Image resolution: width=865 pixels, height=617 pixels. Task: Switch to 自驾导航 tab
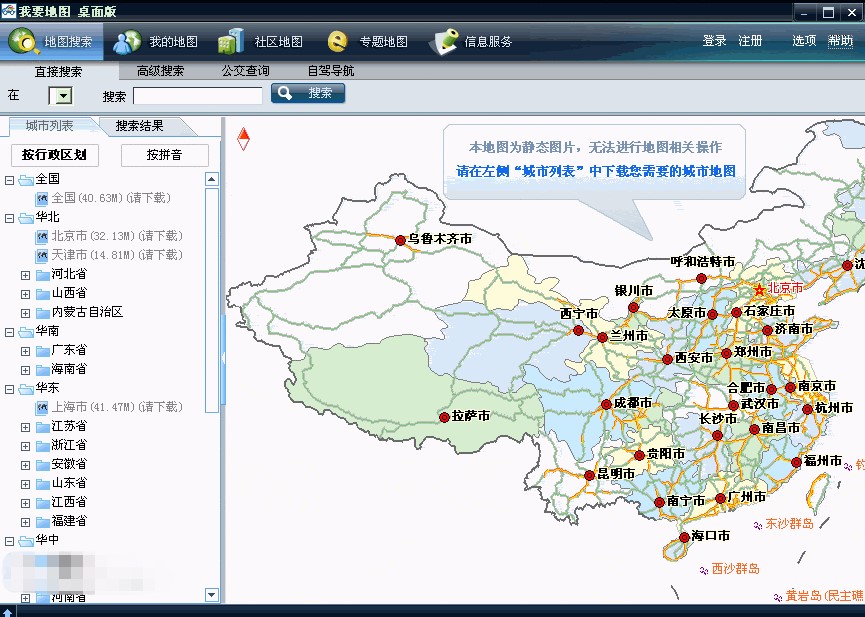tap(331, 71)
